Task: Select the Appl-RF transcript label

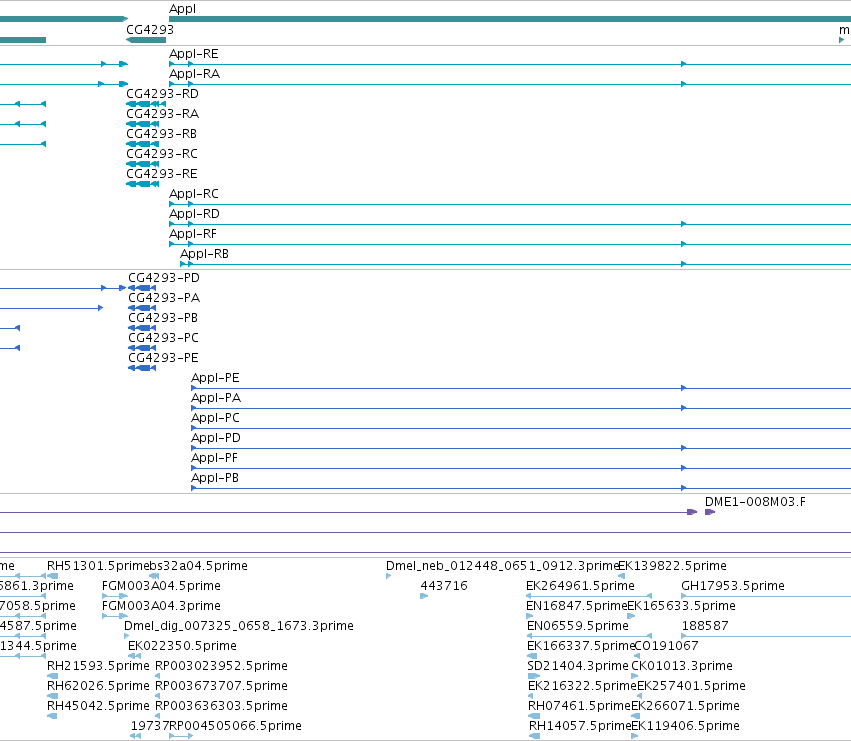Action: click(193, 235)
